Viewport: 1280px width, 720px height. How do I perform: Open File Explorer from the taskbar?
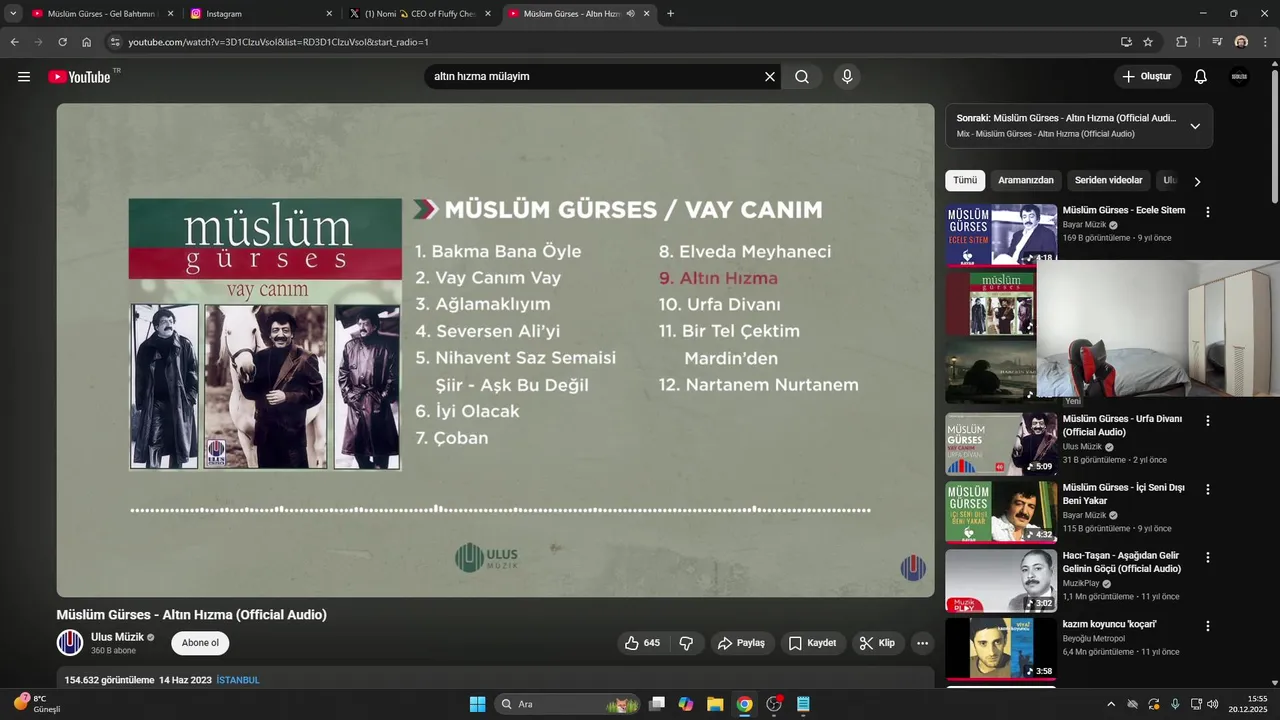[x=715, y=704]
